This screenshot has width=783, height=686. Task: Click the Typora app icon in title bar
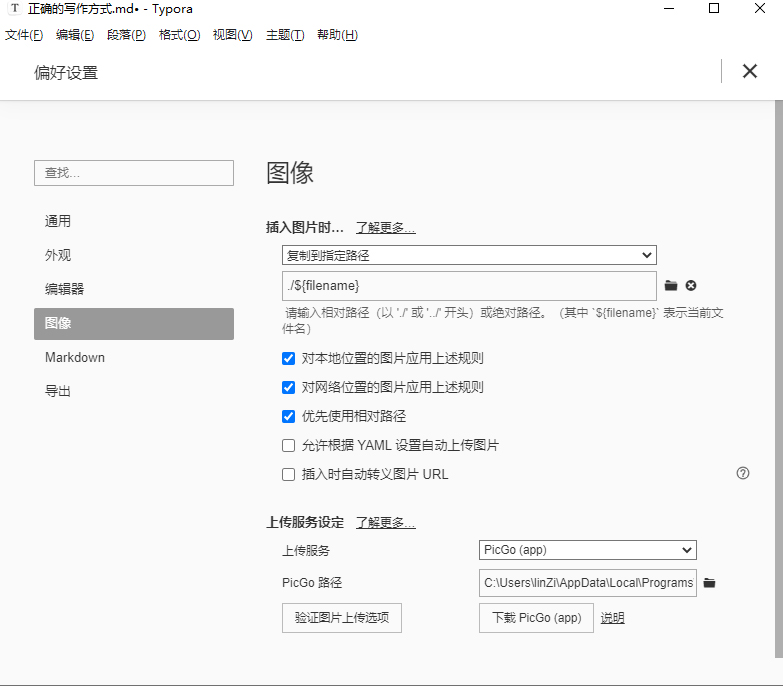(14, 9)
